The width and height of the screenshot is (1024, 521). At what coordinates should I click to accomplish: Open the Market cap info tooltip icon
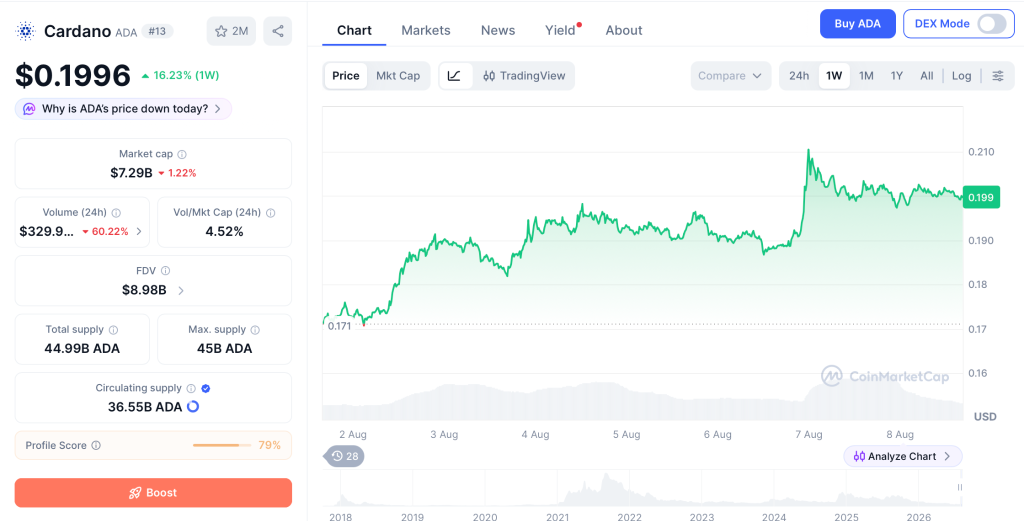pos(182,154)
